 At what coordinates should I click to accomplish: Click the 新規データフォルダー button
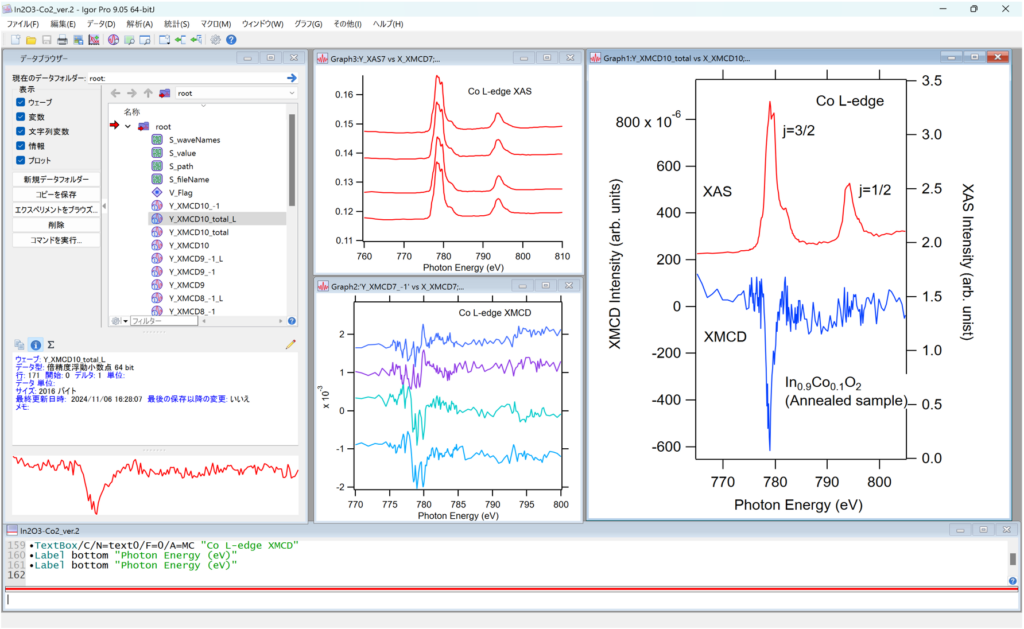coord(57,179)
